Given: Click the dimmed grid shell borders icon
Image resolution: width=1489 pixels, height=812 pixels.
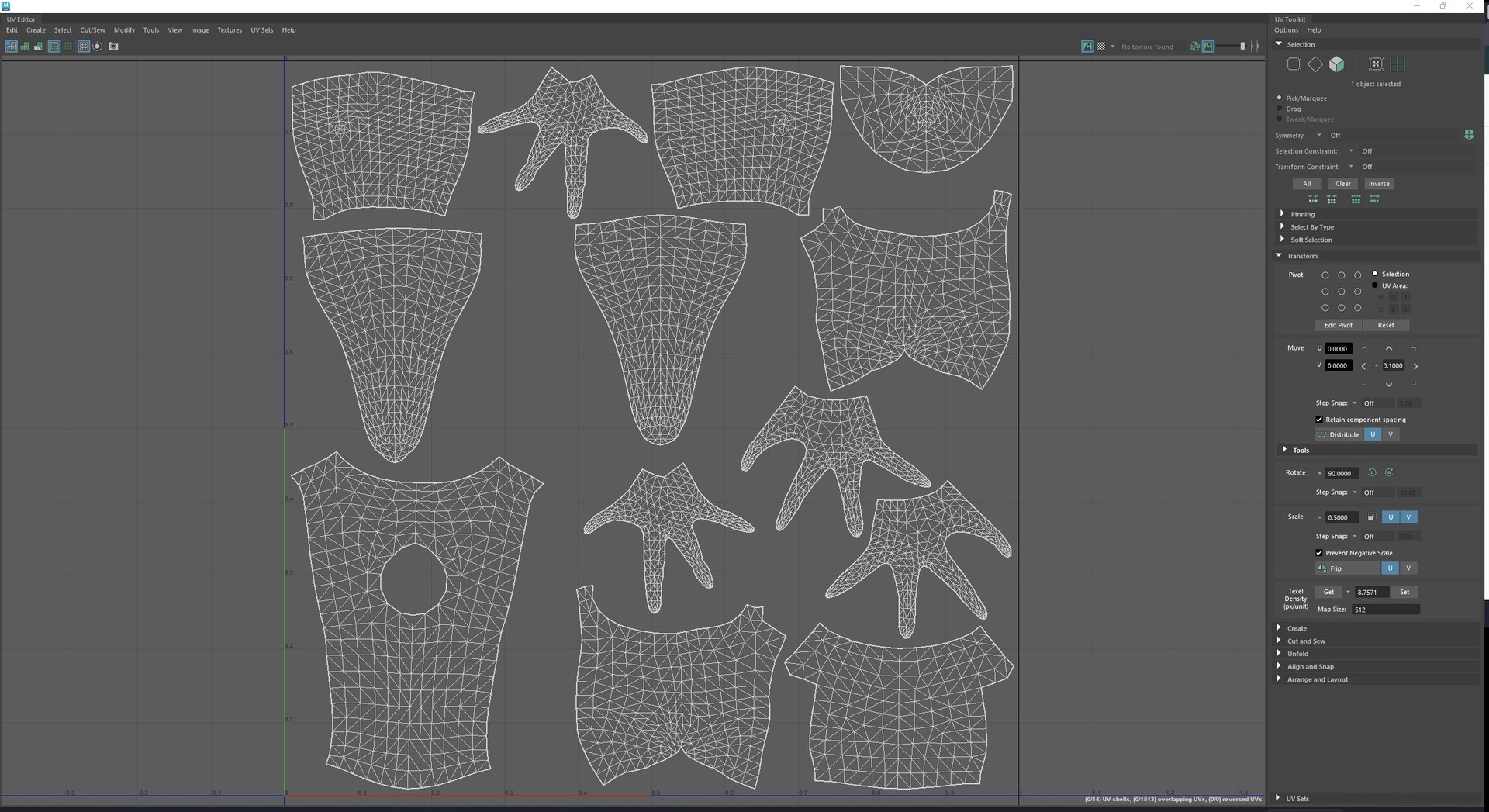Looking at the screenshot, I should tap(67, 47).
